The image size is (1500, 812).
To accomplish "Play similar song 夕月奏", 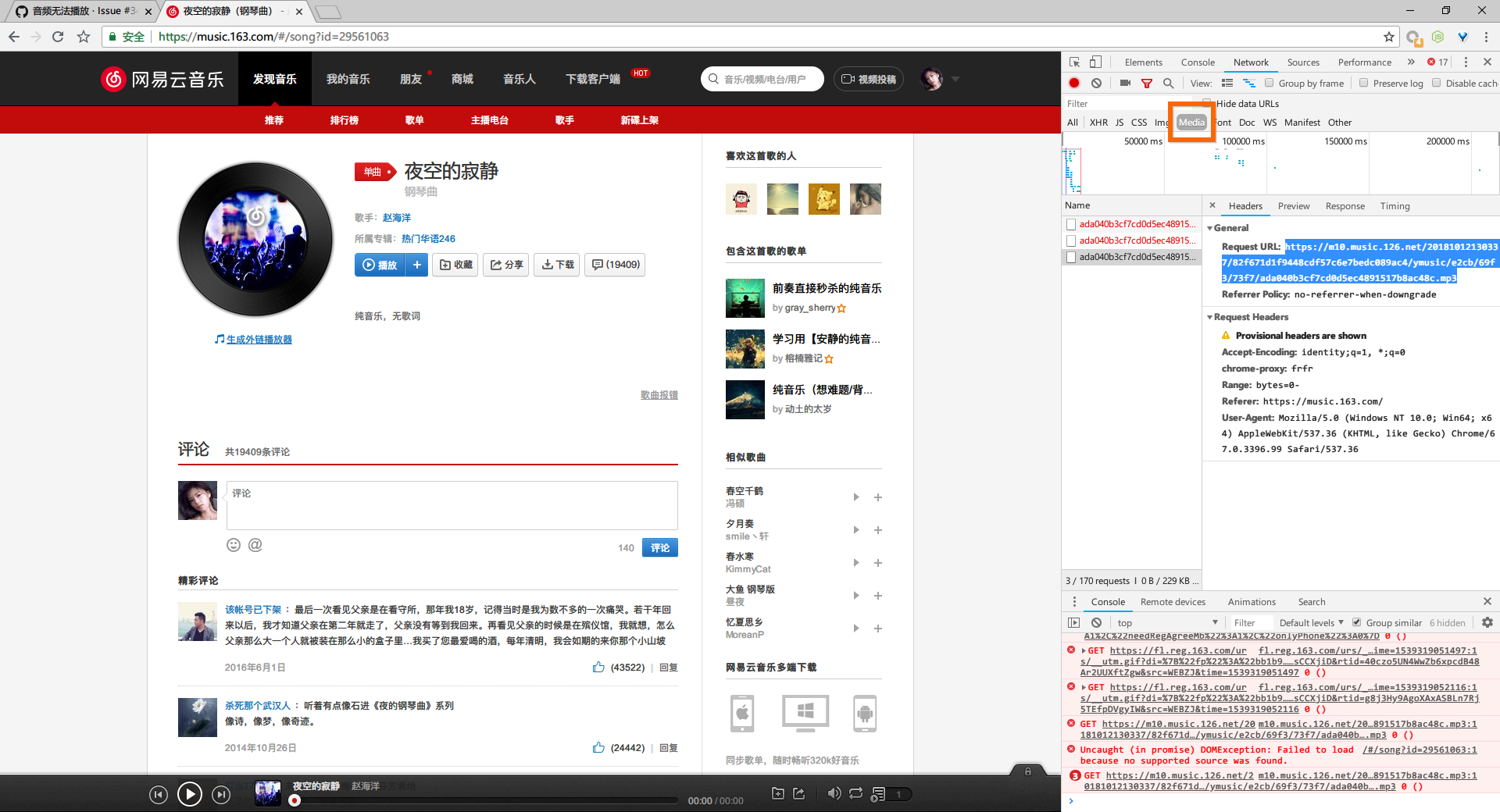I will [x=856, y=530].
